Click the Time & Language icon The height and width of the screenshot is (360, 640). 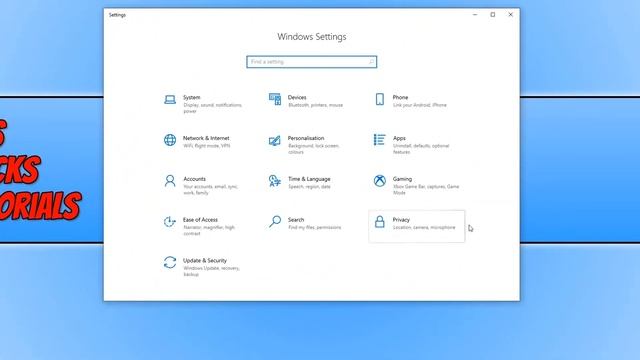[275, 181]
